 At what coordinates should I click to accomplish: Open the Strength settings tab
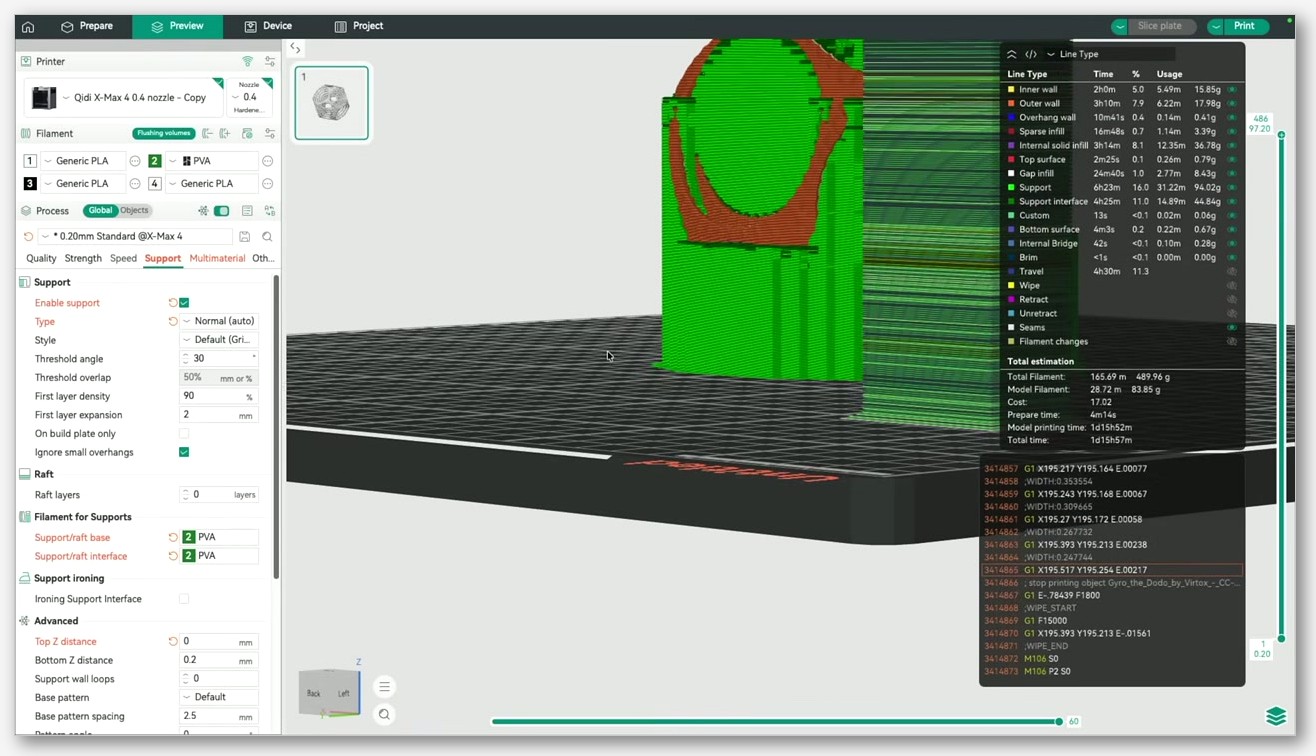tap(83, 258)
